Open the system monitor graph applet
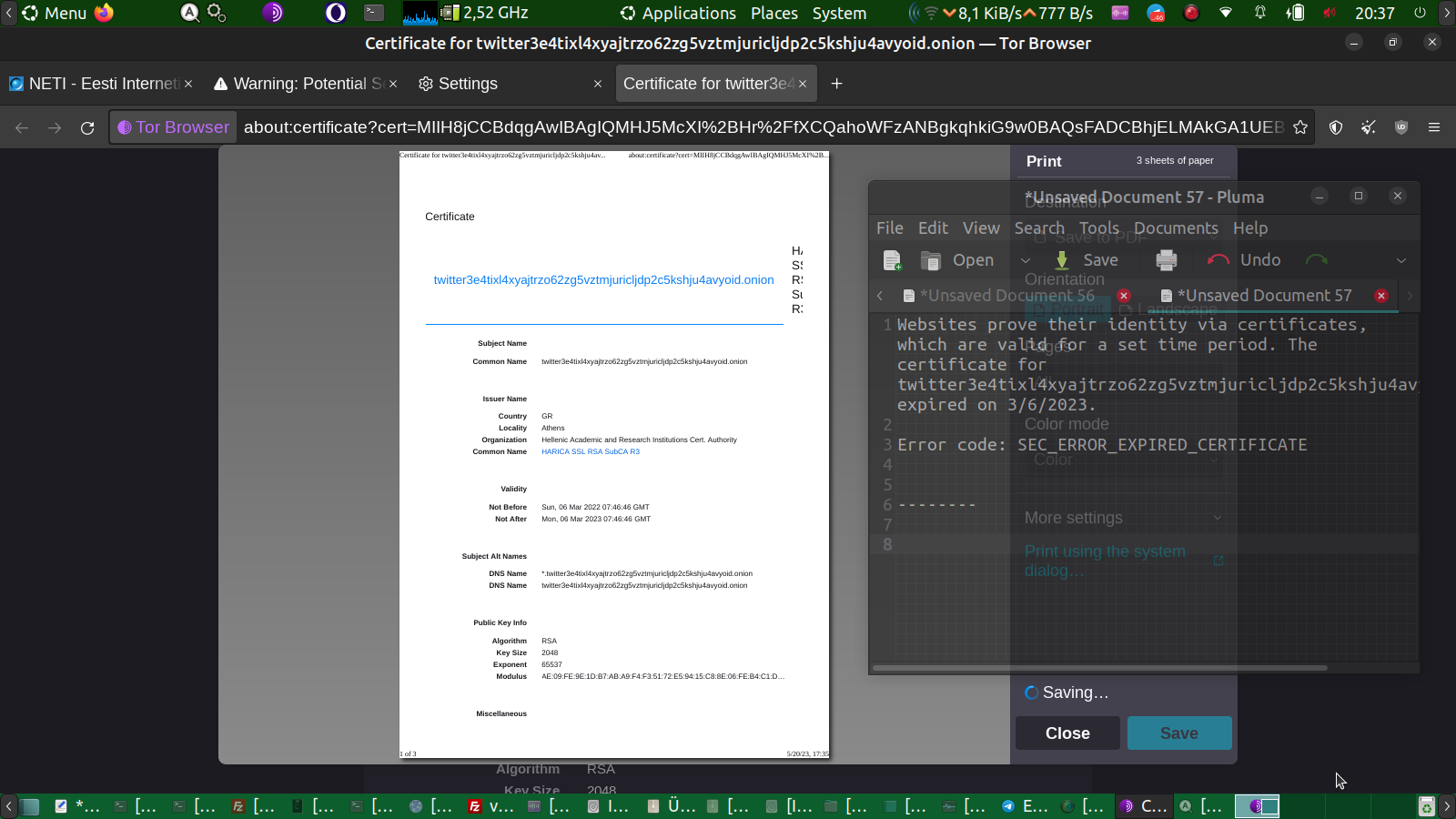Viewport: 1456px width, 819px height. pyautogui.click(x=420, y=13)
